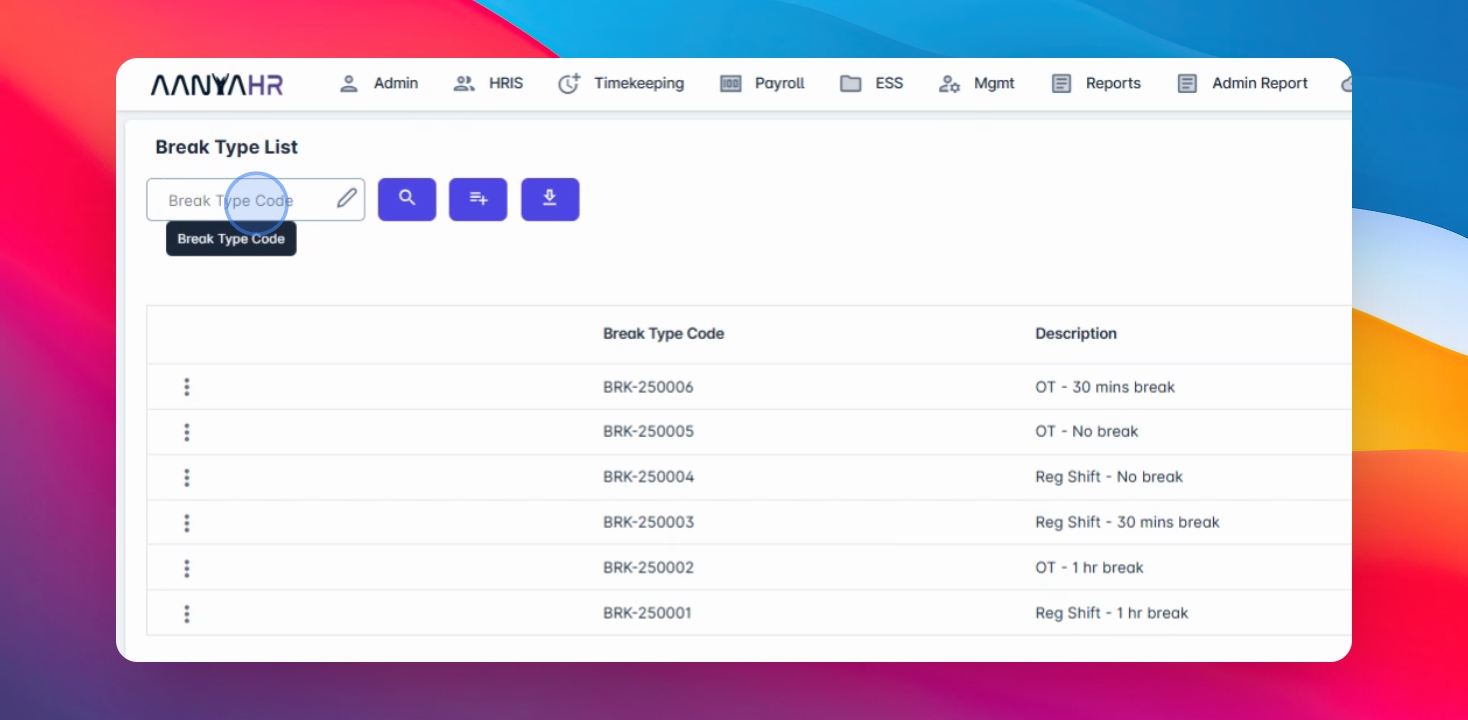Click the Admin Report document icon

(x=1187, y=84)
